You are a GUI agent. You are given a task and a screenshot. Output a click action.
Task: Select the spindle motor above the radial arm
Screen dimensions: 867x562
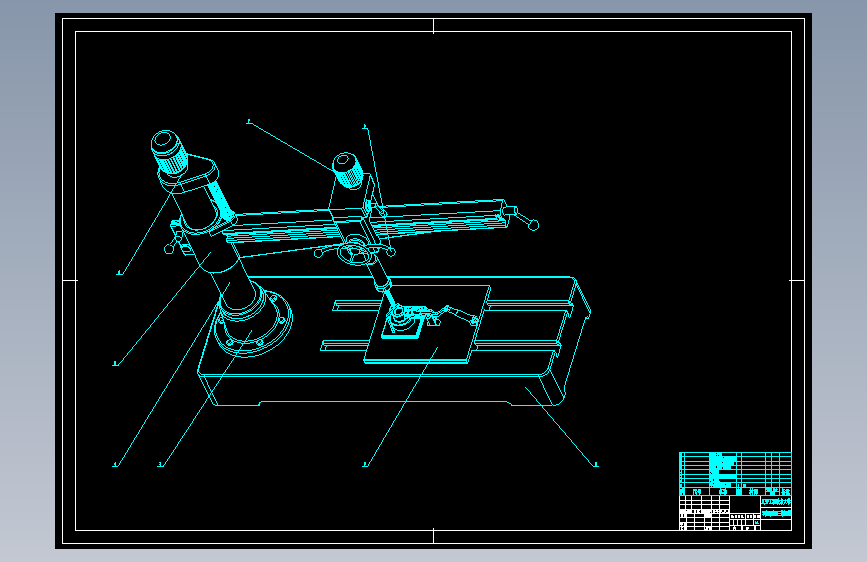(348, 170)
